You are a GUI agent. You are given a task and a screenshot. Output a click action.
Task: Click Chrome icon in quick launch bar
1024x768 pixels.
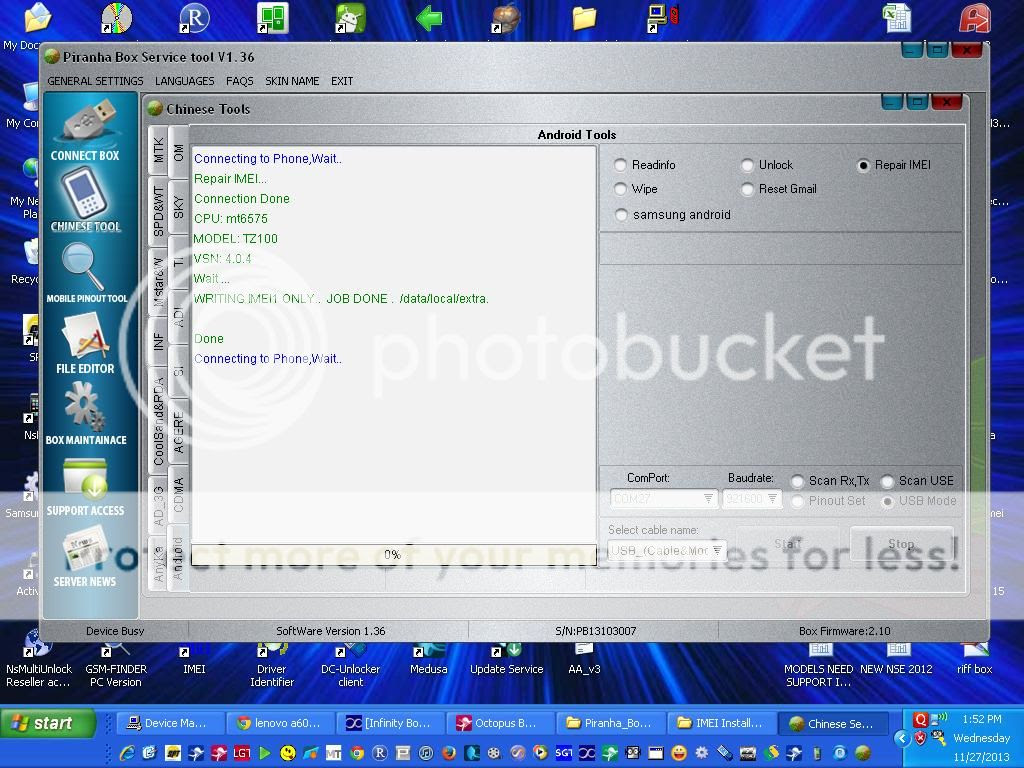[357, 753]
